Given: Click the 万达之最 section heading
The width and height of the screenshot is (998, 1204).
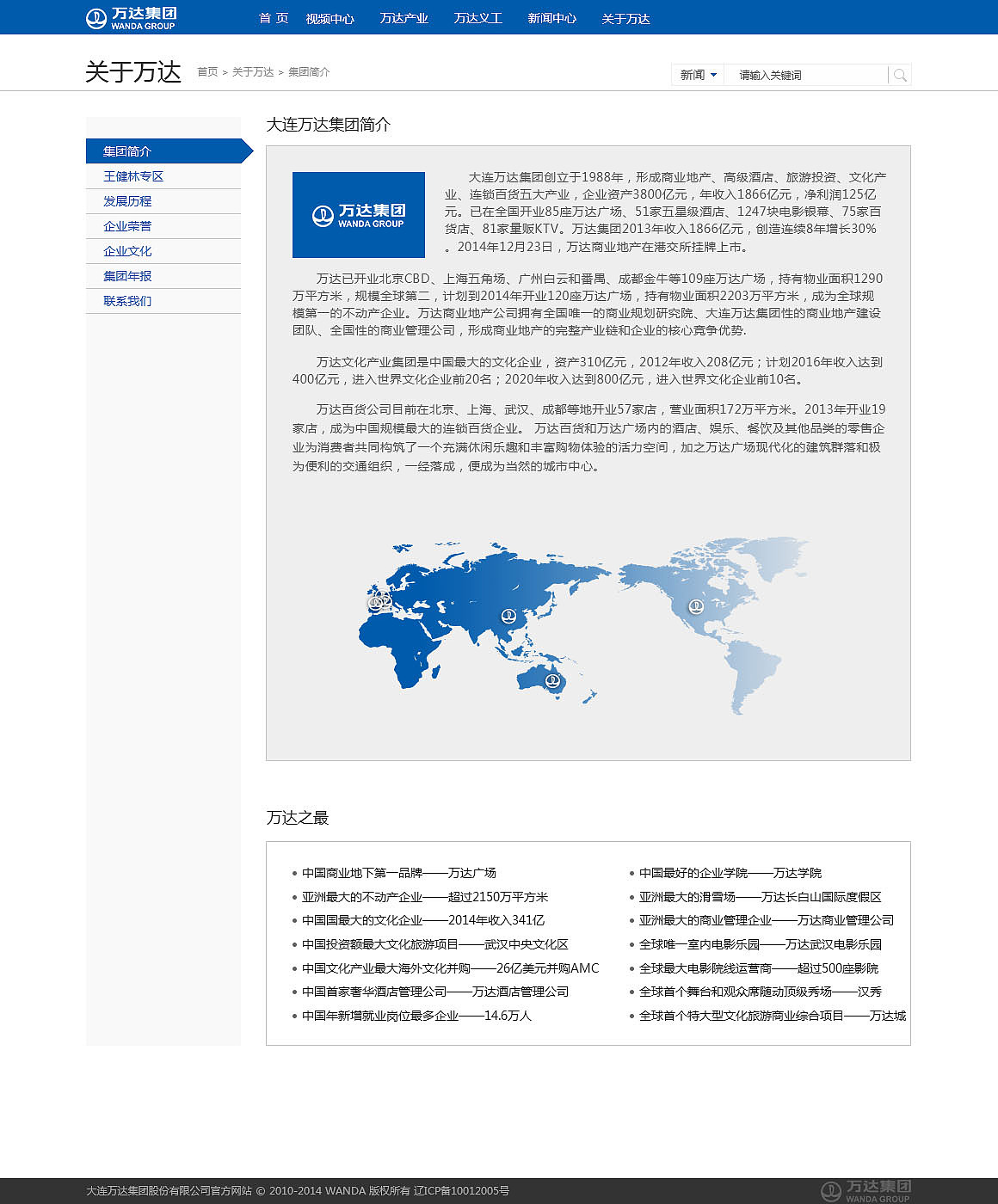Looking at the screenshot, I should [x=298, y=818].
